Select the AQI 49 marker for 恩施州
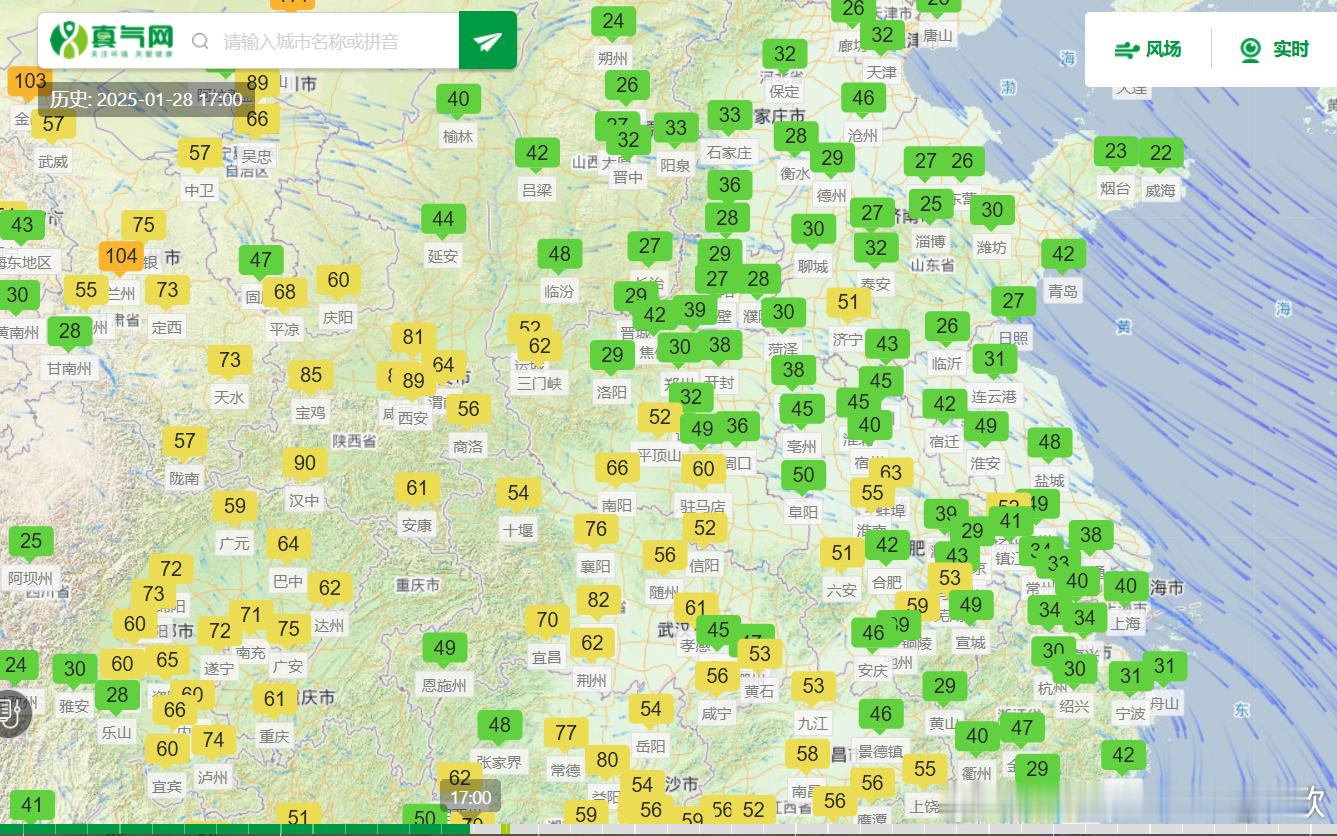 445,648
